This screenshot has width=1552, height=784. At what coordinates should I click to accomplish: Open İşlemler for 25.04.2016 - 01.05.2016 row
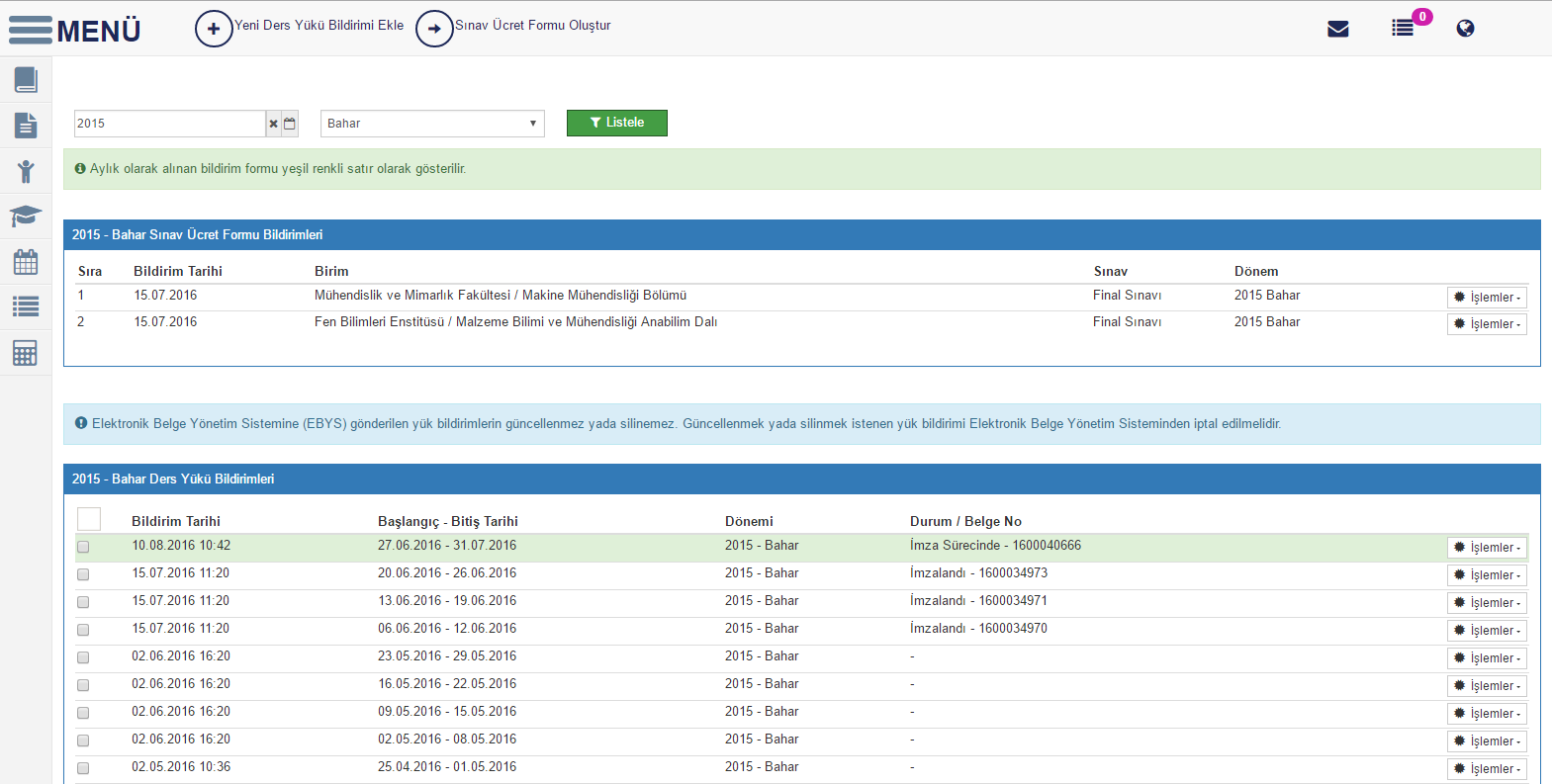[1487, 769]
